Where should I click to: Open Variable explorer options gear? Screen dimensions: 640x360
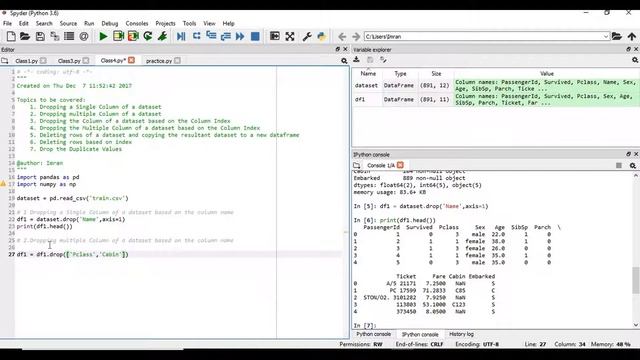[635, 60]
